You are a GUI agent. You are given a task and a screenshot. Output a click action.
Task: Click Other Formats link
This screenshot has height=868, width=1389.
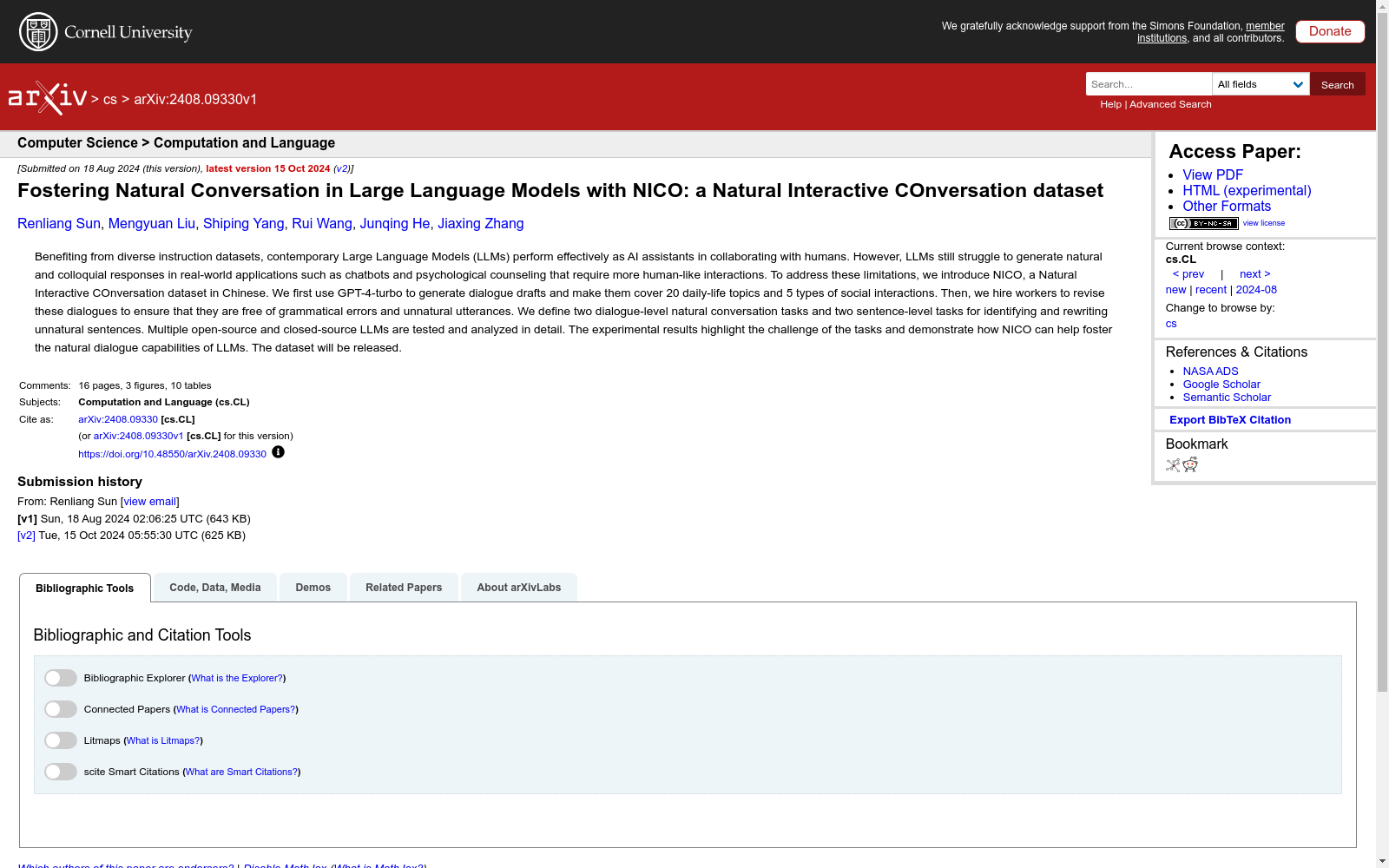tap(1227, 206)
